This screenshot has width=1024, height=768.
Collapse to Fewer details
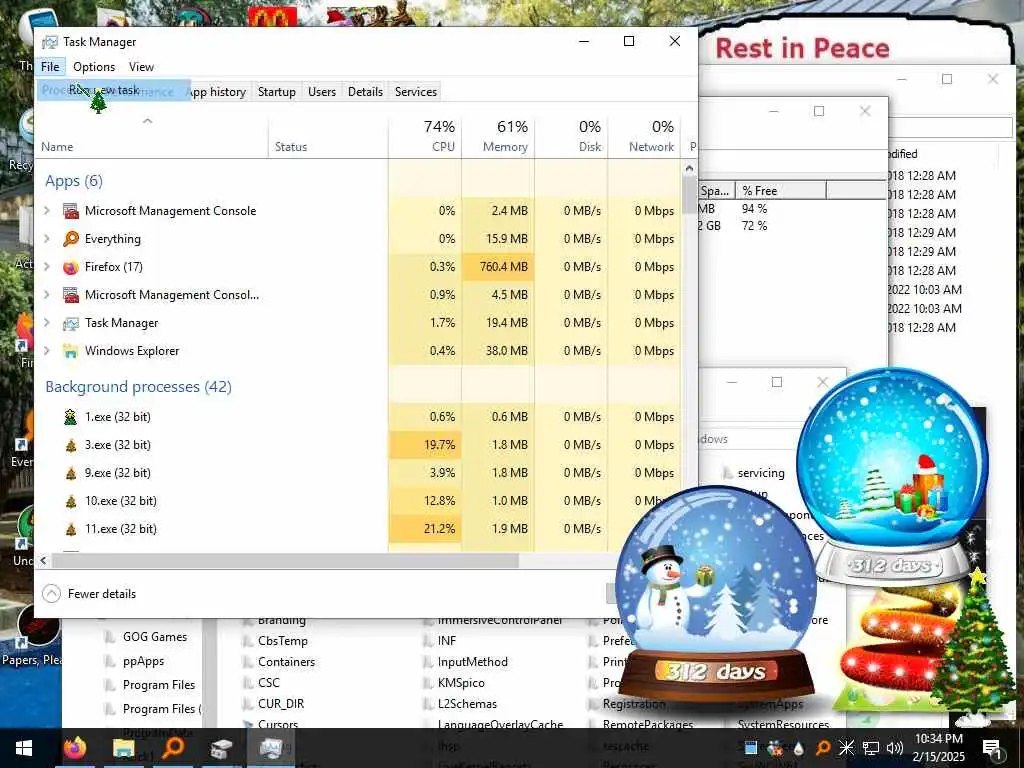(89, 594)
